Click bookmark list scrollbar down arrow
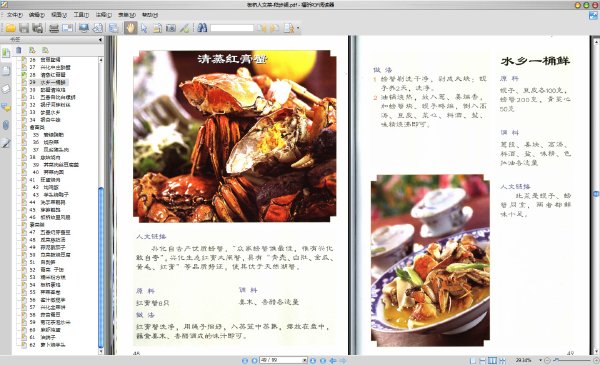Viewport: 600px width, 365px height. pos(101,351)
